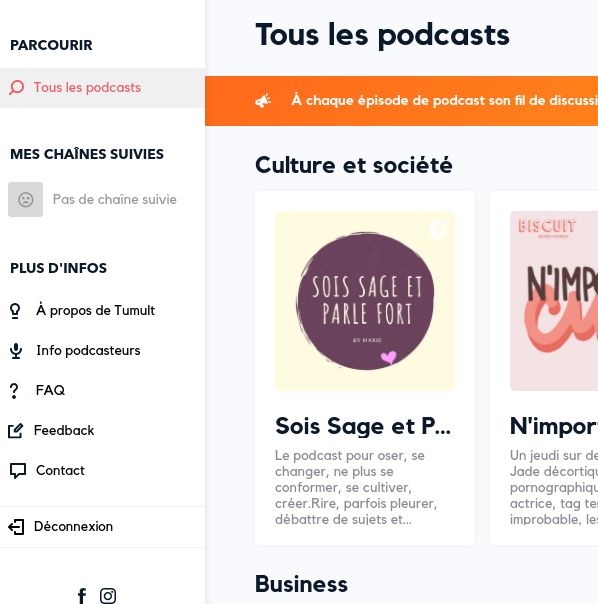598x604 pixels.
Task: Click the Sois Sage et P... podcast title
Action: click(x=363, y=426)
